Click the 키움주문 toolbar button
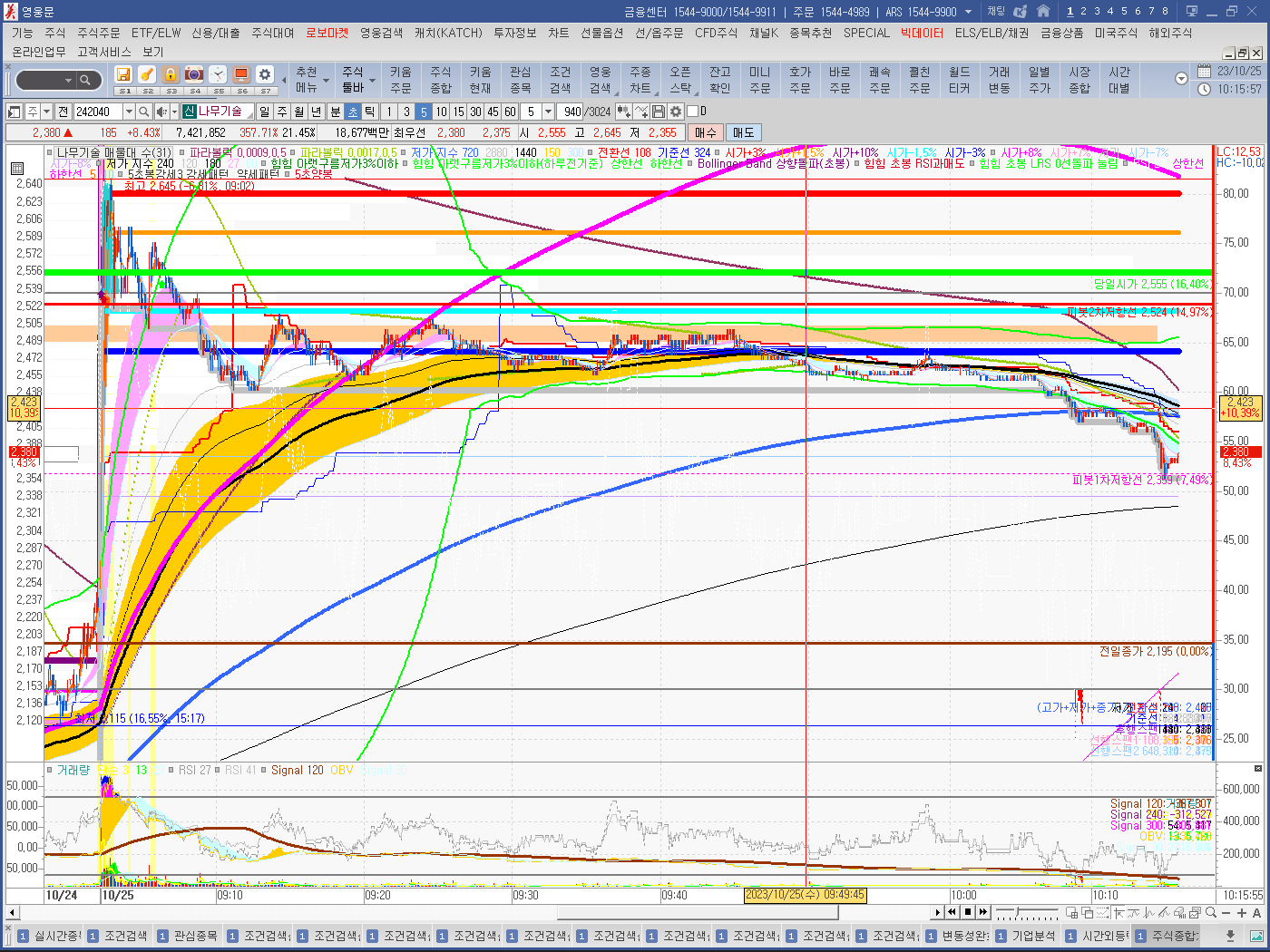 tap(401, 80)
